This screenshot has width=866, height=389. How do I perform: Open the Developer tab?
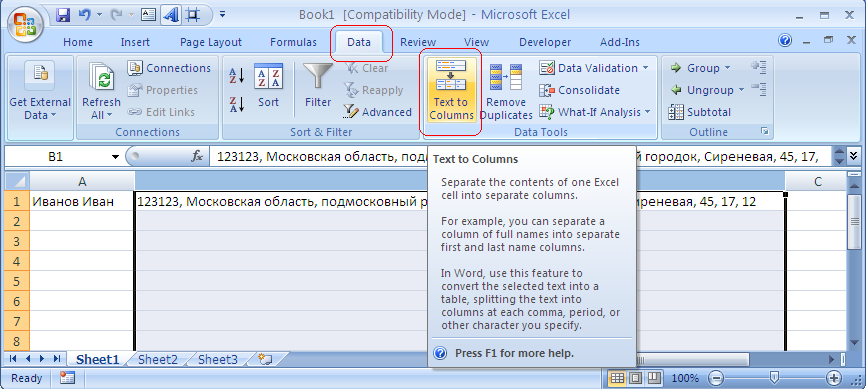tap(545, 43)
